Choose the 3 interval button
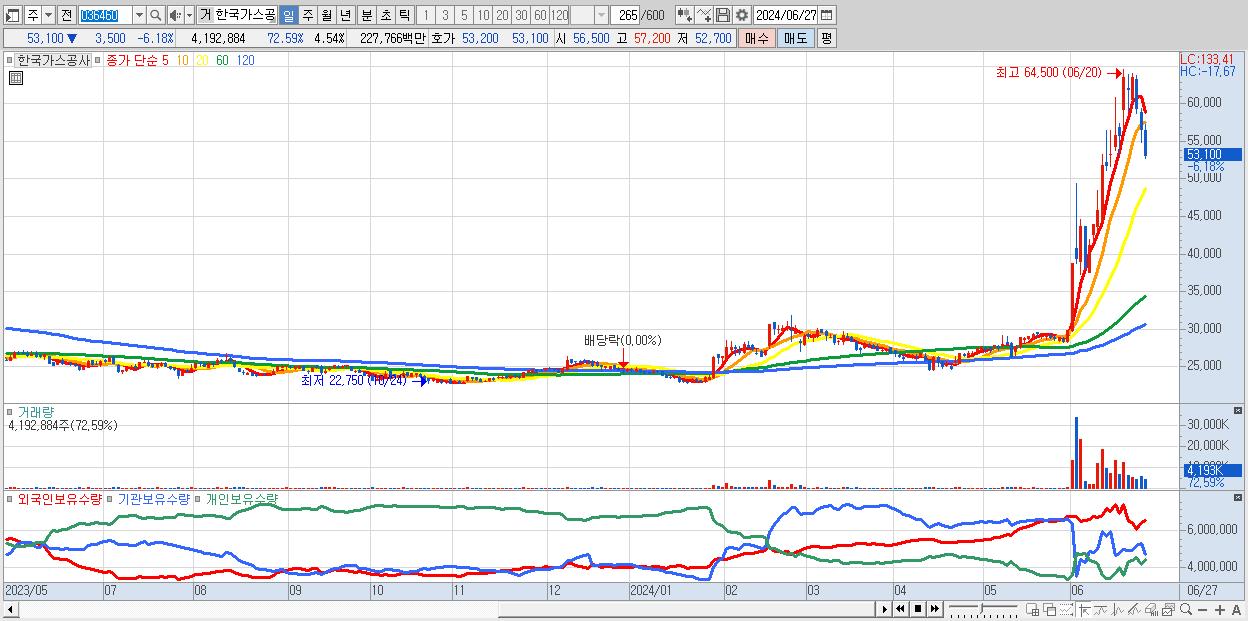 tap(444, 15)
